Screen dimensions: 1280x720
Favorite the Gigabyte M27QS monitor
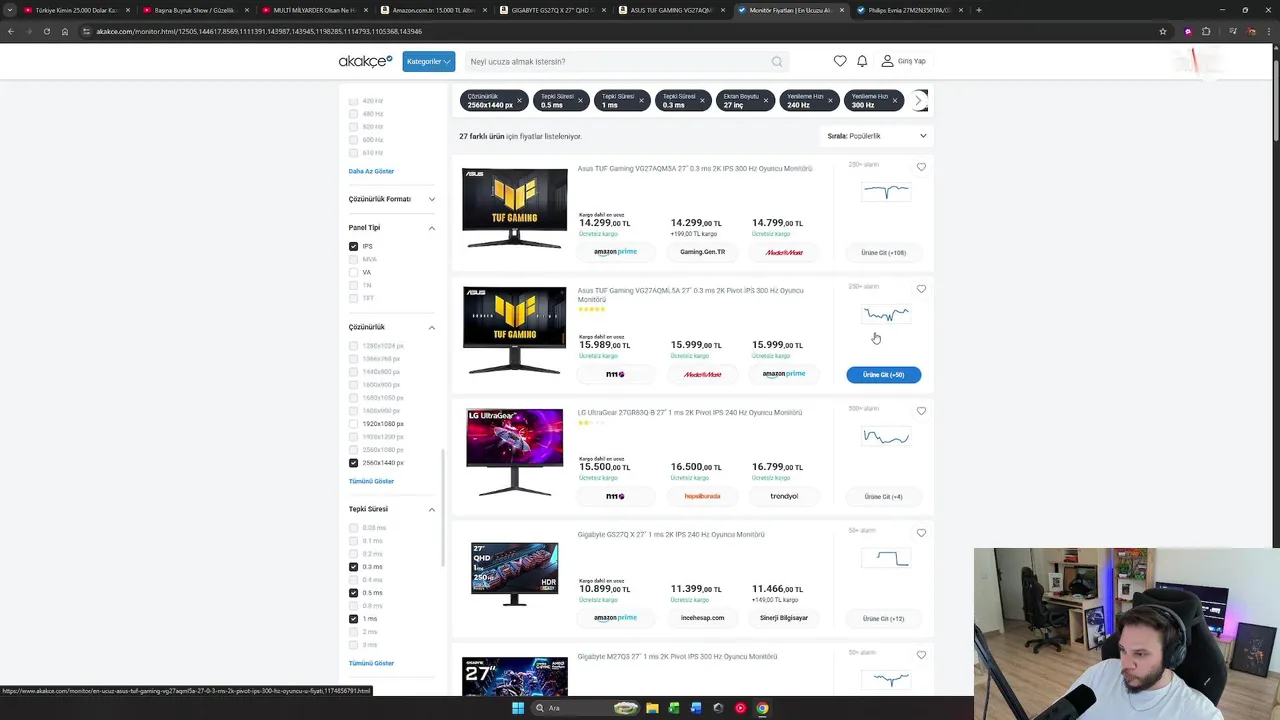coord(921,655)
